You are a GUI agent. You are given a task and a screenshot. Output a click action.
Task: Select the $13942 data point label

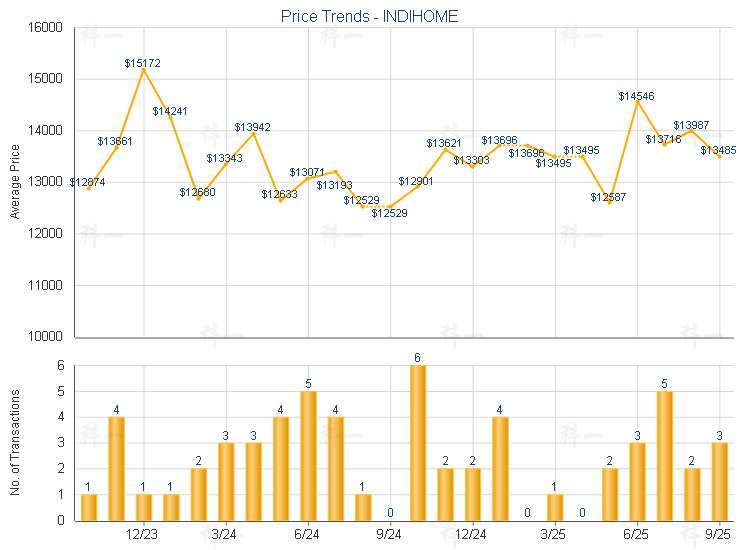(x=252, y=127)
